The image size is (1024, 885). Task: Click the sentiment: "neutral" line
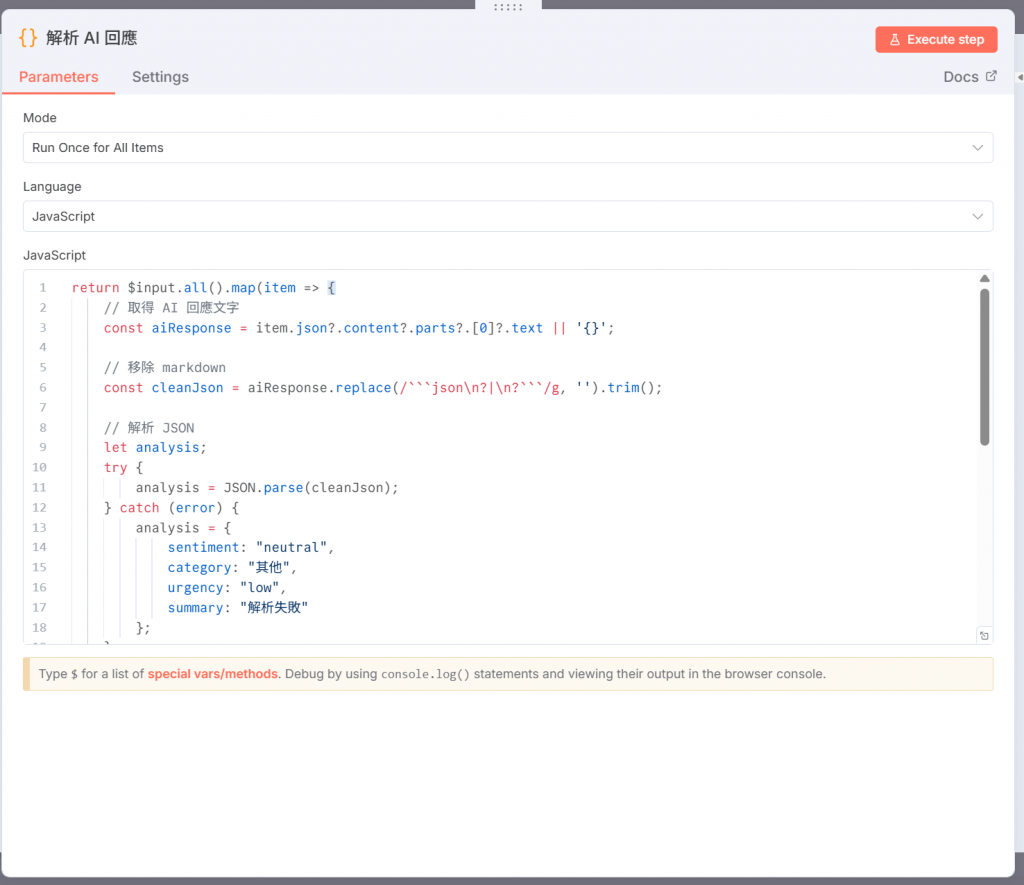[251, 547]
